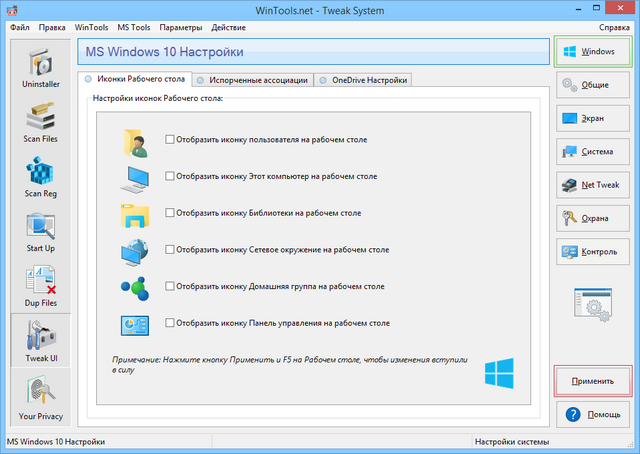This screenshot has height=454, width=640.
Task: Open the Dup Files finder
Action: (39, 286)
